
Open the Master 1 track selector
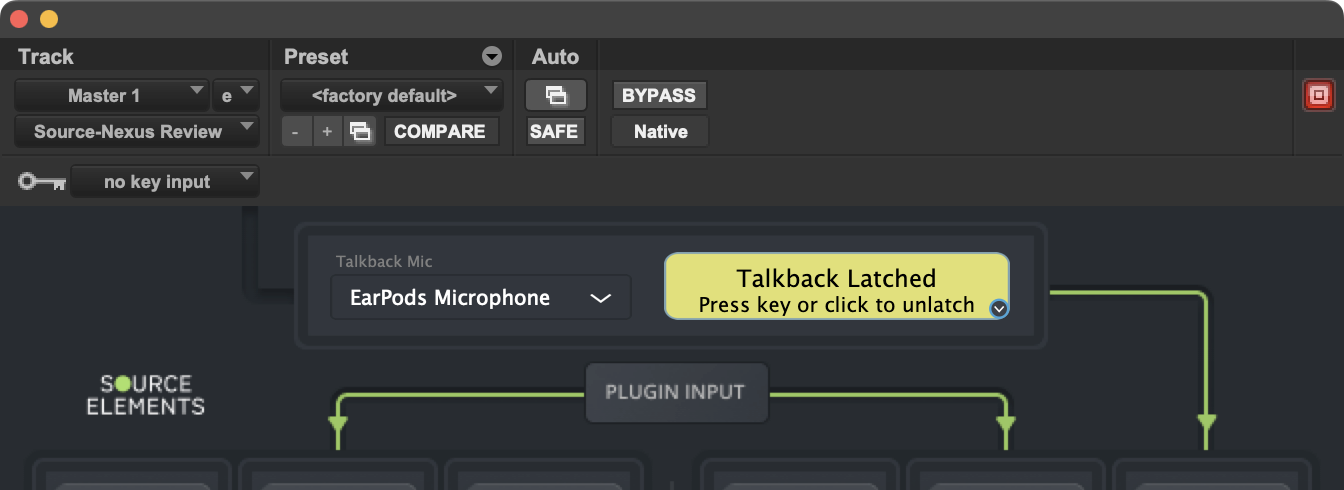[x=111, y=96]
